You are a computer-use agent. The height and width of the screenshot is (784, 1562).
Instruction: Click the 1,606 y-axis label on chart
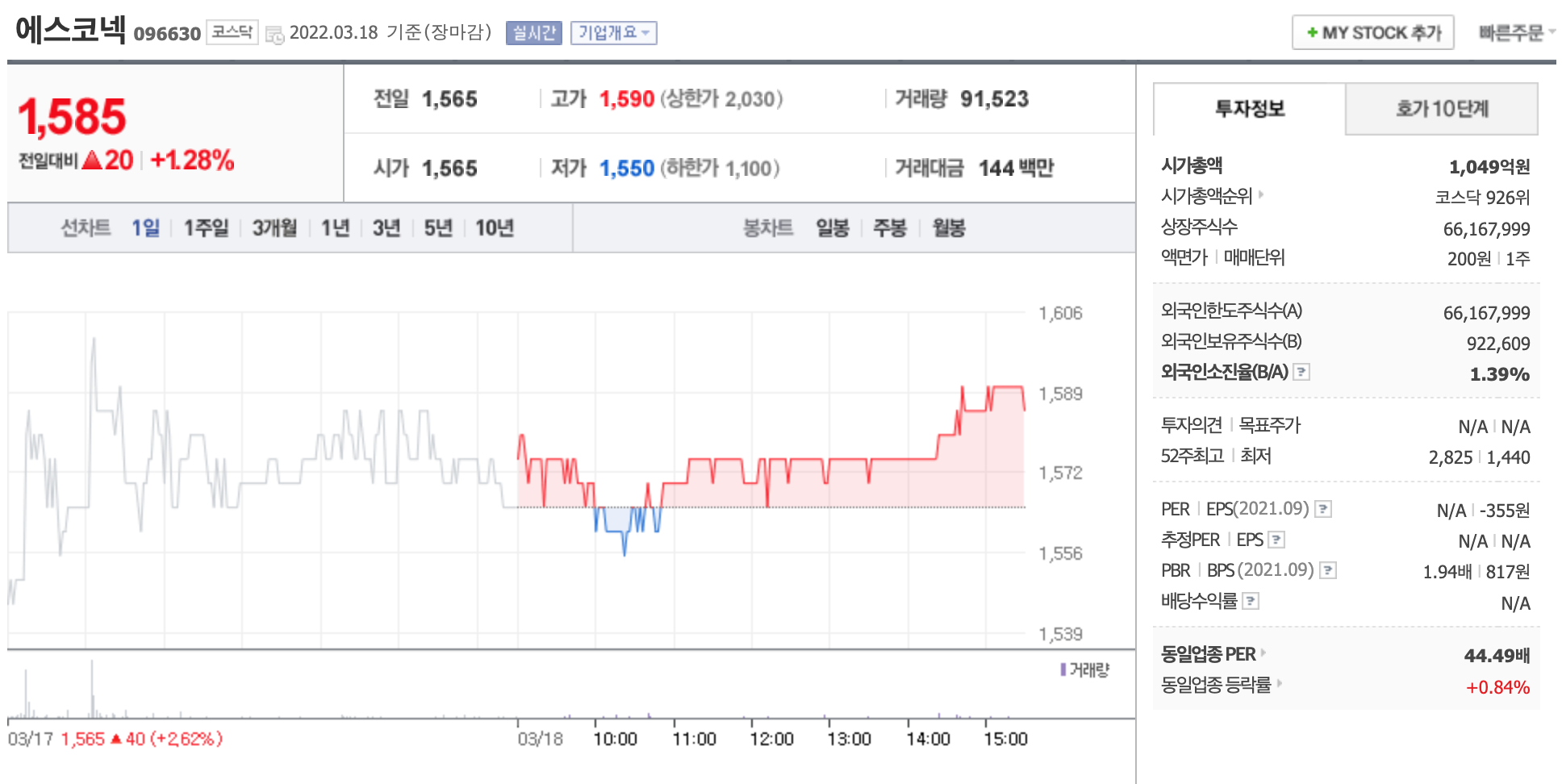coord(1060,313)
